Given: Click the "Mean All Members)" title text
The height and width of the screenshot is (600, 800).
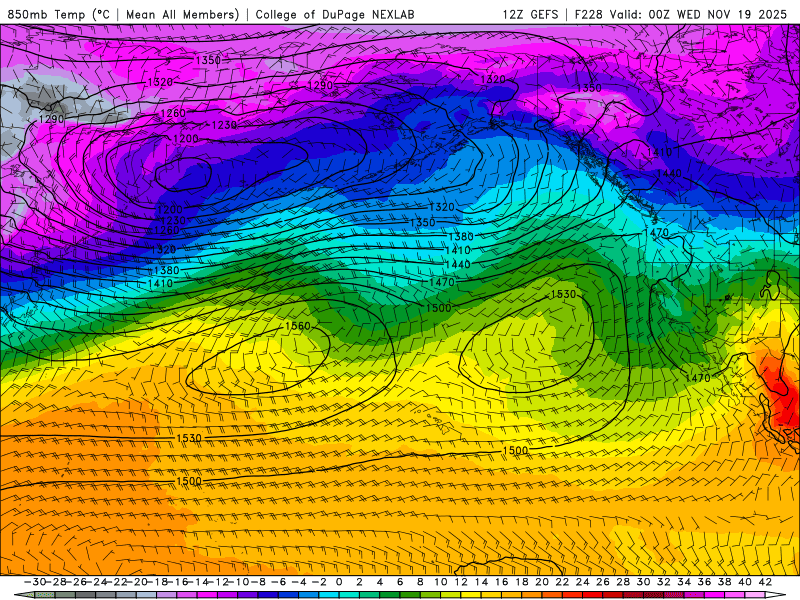Looking at the screenshot, I should point(183,14).
